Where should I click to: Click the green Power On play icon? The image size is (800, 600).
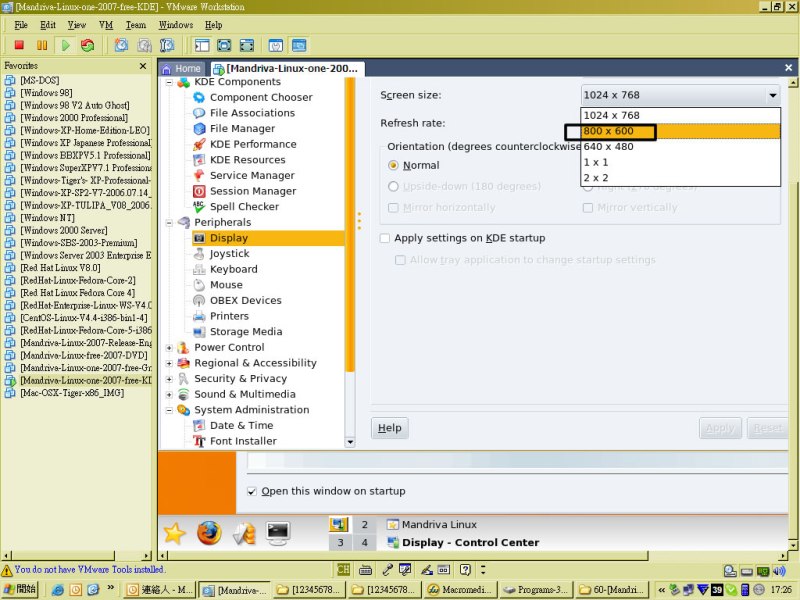65,45
